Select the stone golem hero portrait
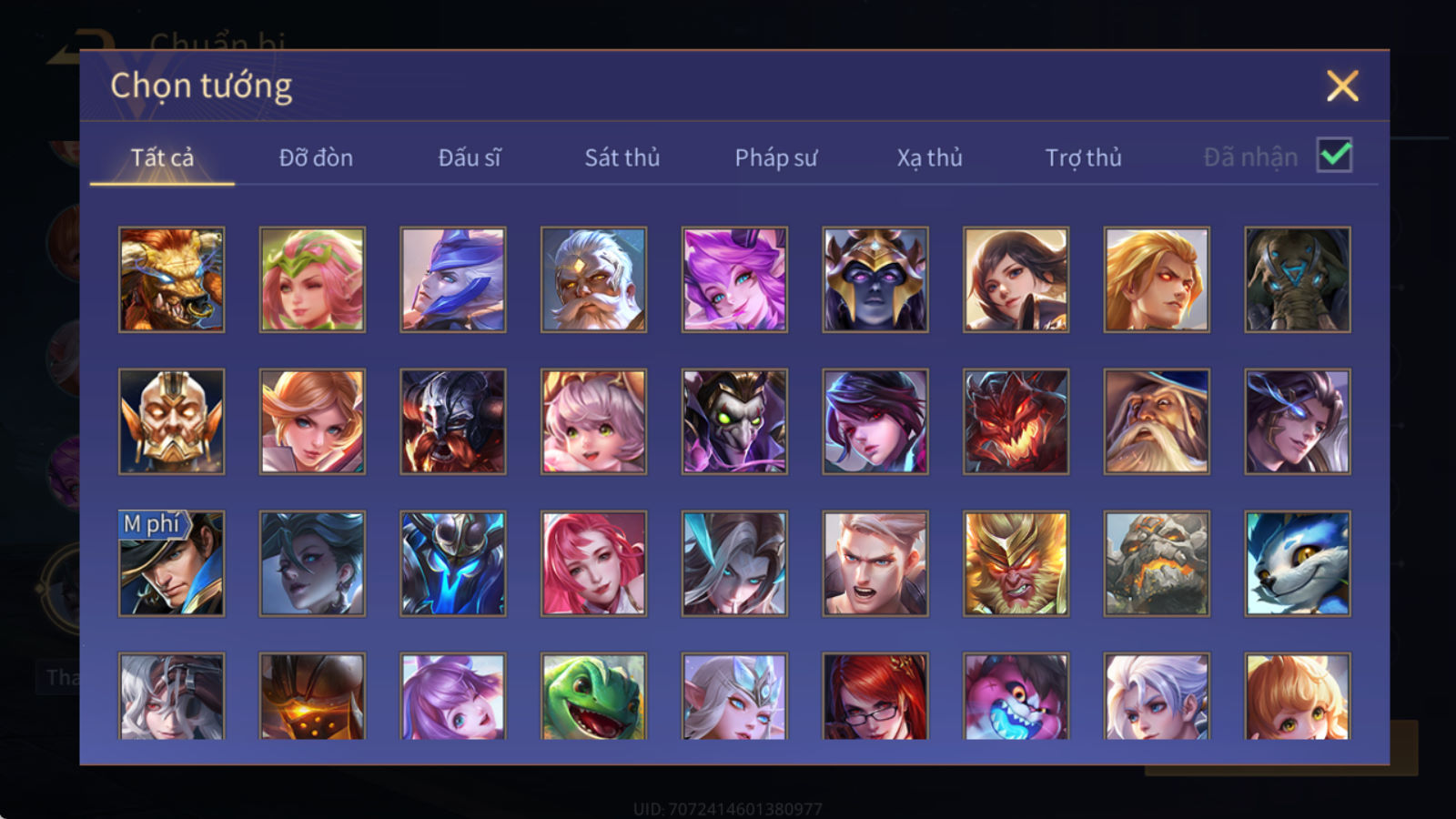The image size is (1456, 819). point(1157,563)
